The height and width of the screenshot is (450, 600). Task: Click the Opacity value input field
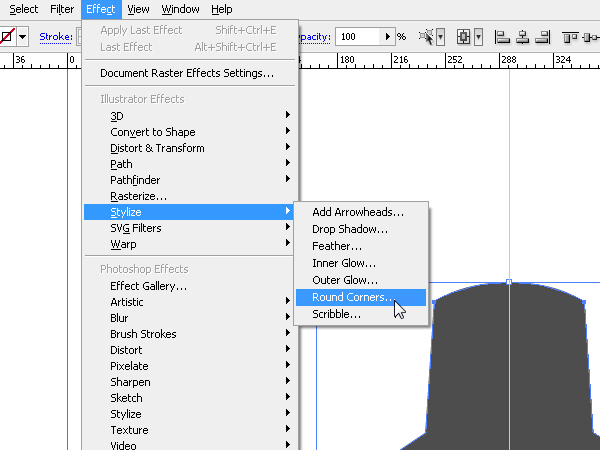pos(355,37)
